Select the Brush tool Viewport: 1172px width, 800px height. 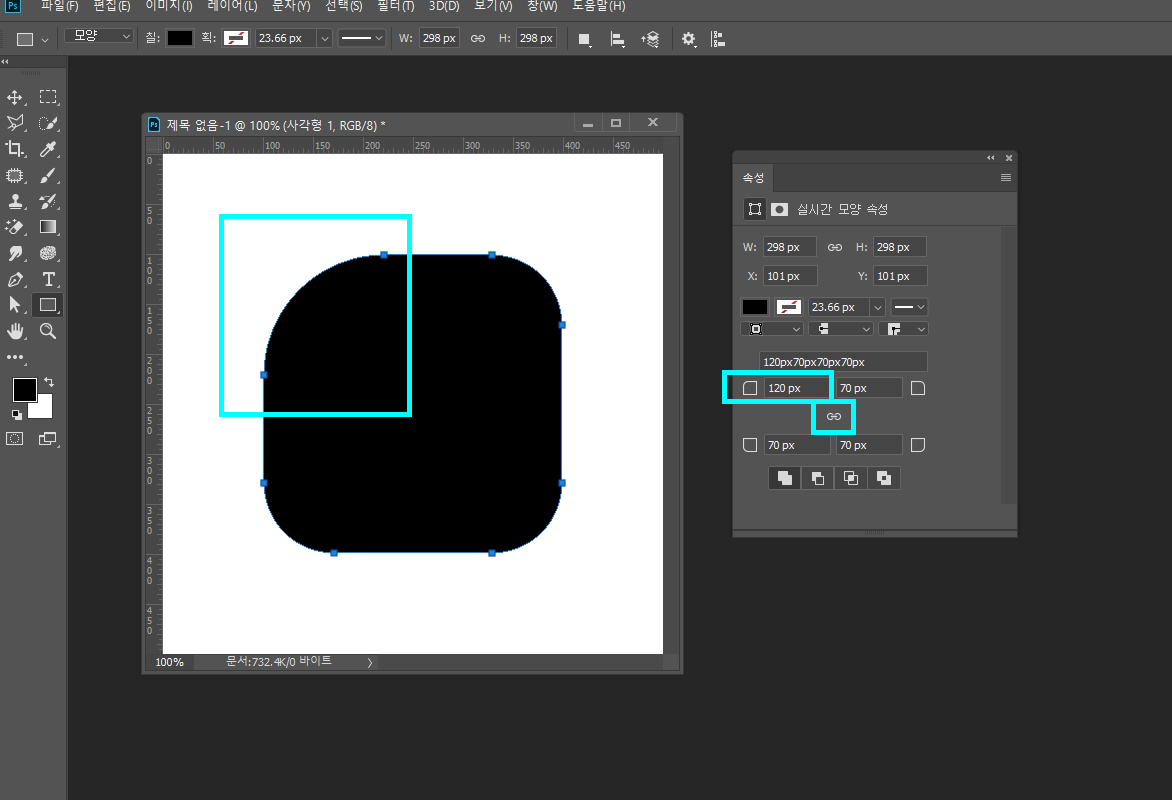pos(48,176)
